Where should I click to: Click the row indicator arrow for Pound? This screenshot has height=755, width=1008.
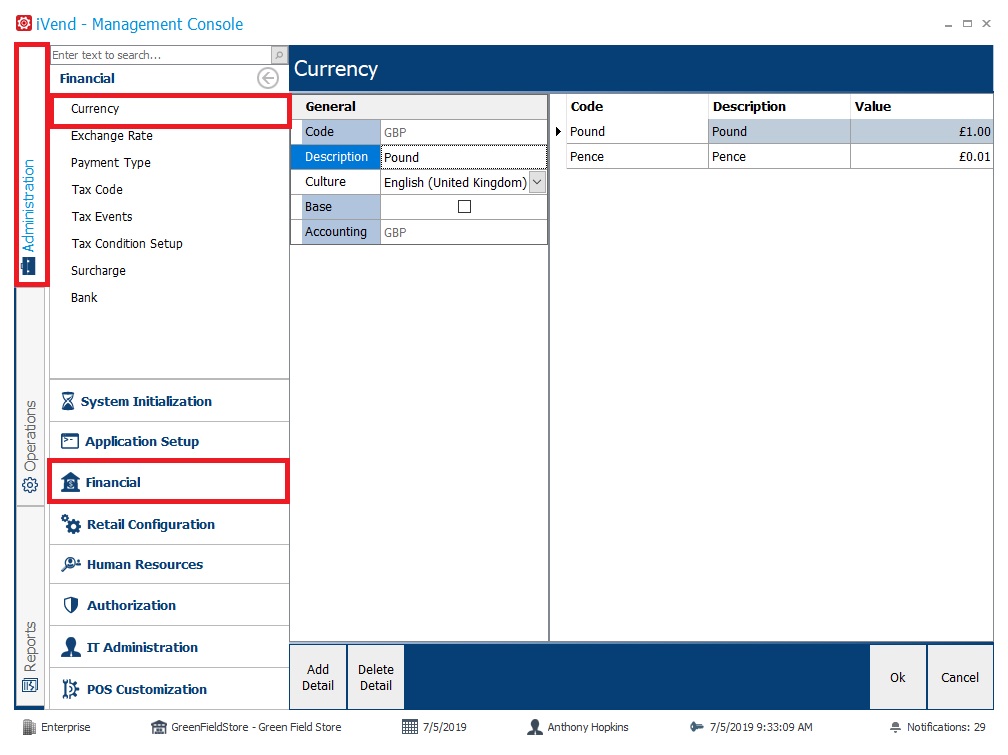[558, 131]
